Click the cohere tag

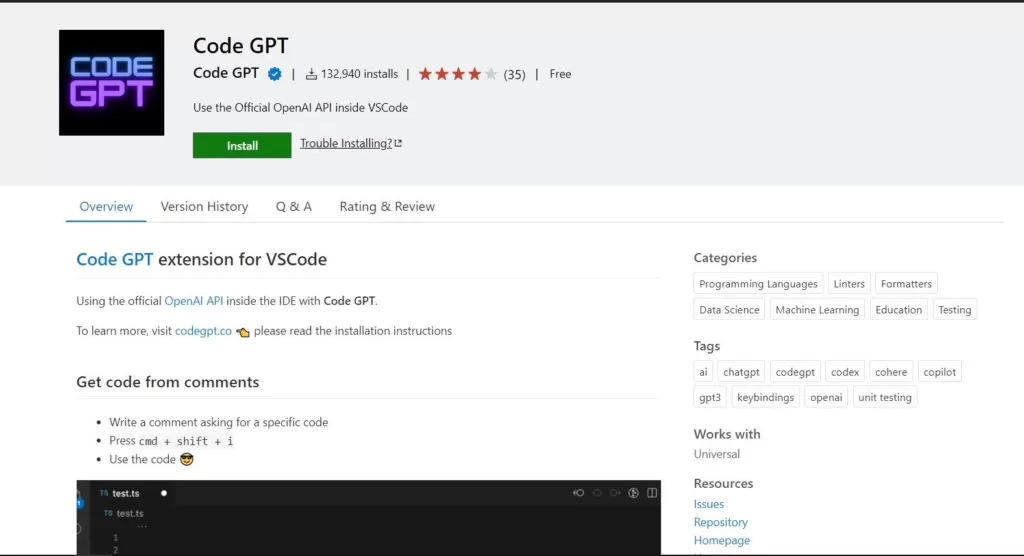point(891,372)
